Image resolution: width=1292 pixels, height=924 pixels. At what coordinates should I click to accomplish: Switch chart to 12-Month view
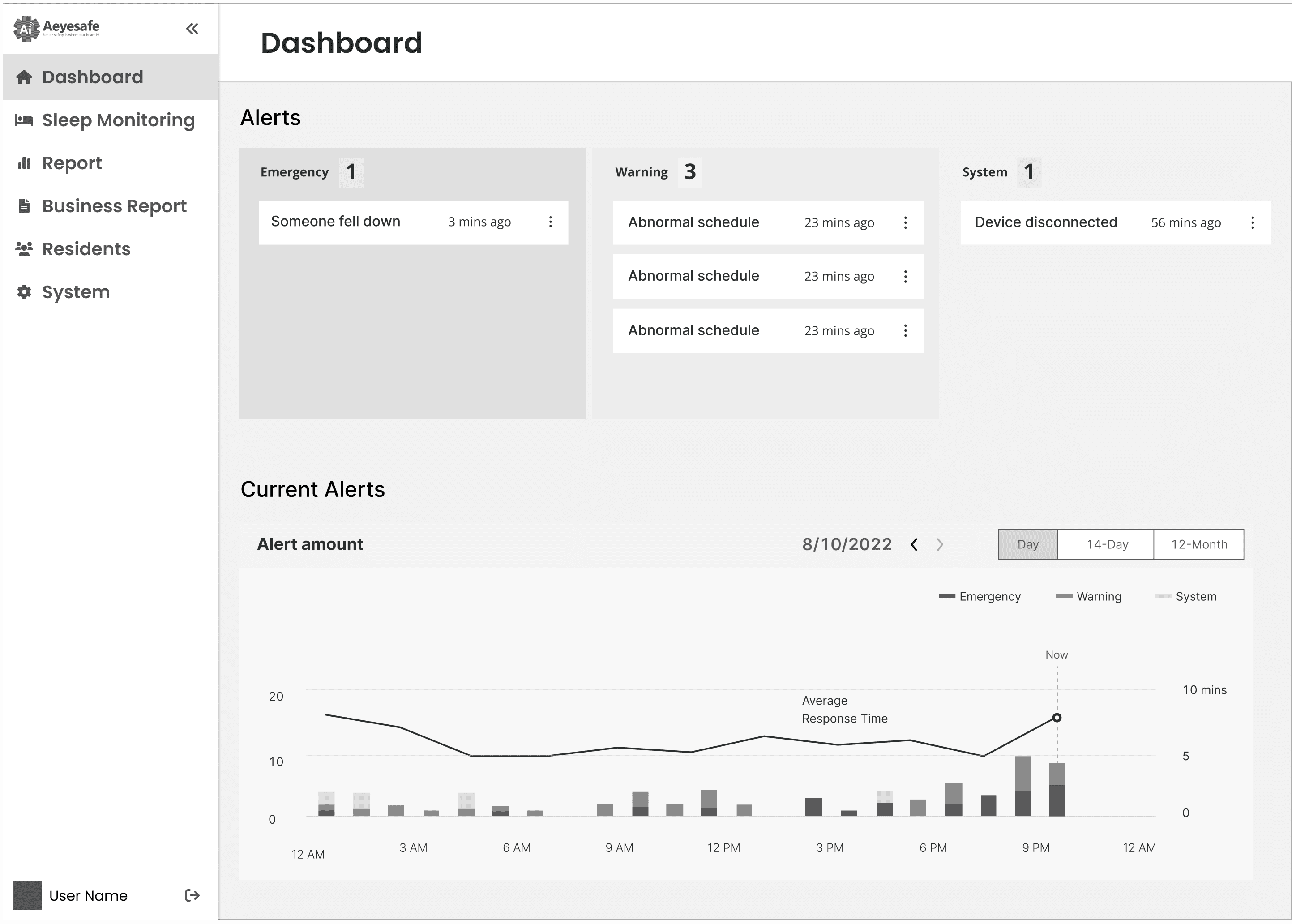tap(1199, 544)
